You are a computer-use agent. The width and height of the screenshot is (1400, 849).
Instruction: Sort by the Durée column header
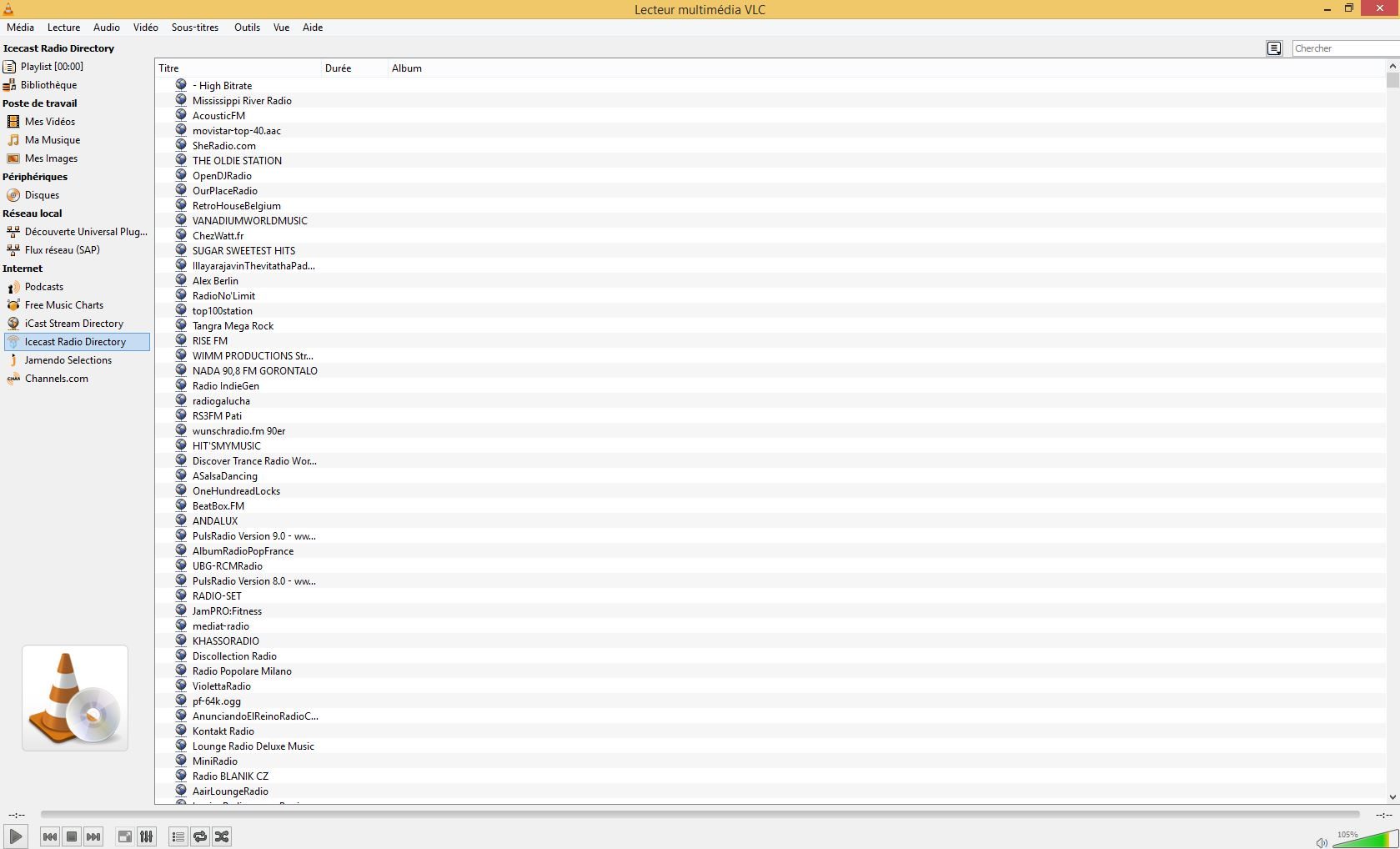click(x=354, y=68)
